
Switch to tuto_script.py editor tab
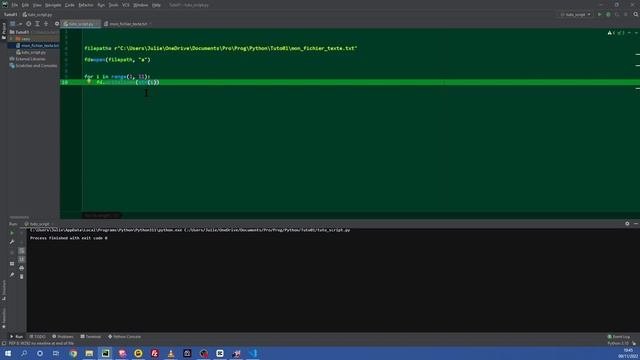pos(80,24)
